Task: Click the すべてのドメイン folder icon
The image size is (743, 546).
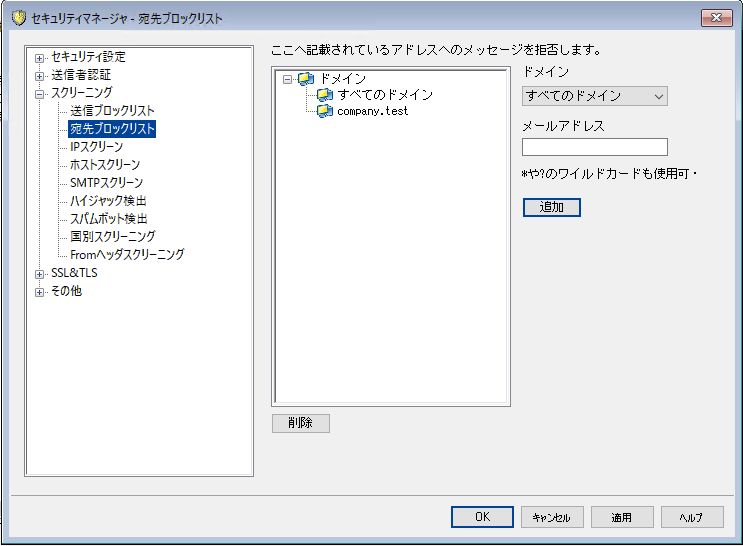Action: tap(324, 95)
